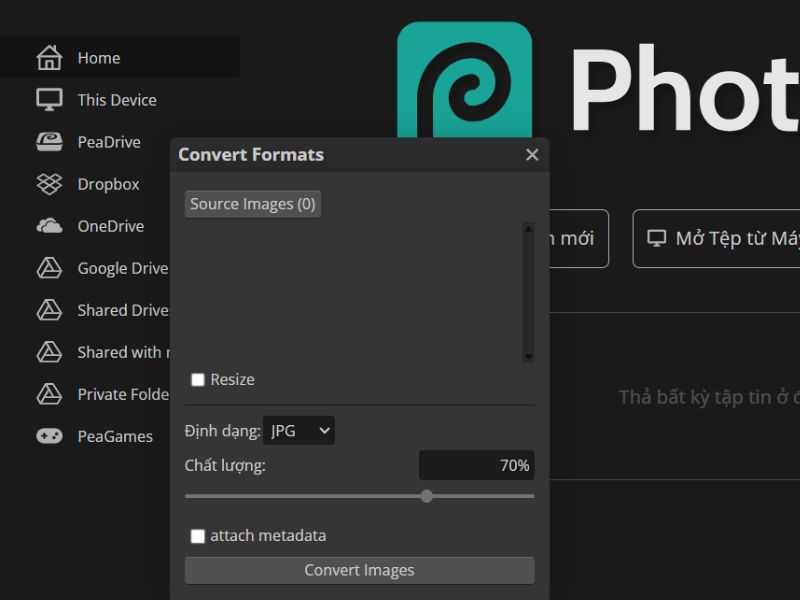Viewport: 800px width, 600px height.
Task: Enable the Resize checkbox
Action: pyautogui.click(x=197, y=380)
